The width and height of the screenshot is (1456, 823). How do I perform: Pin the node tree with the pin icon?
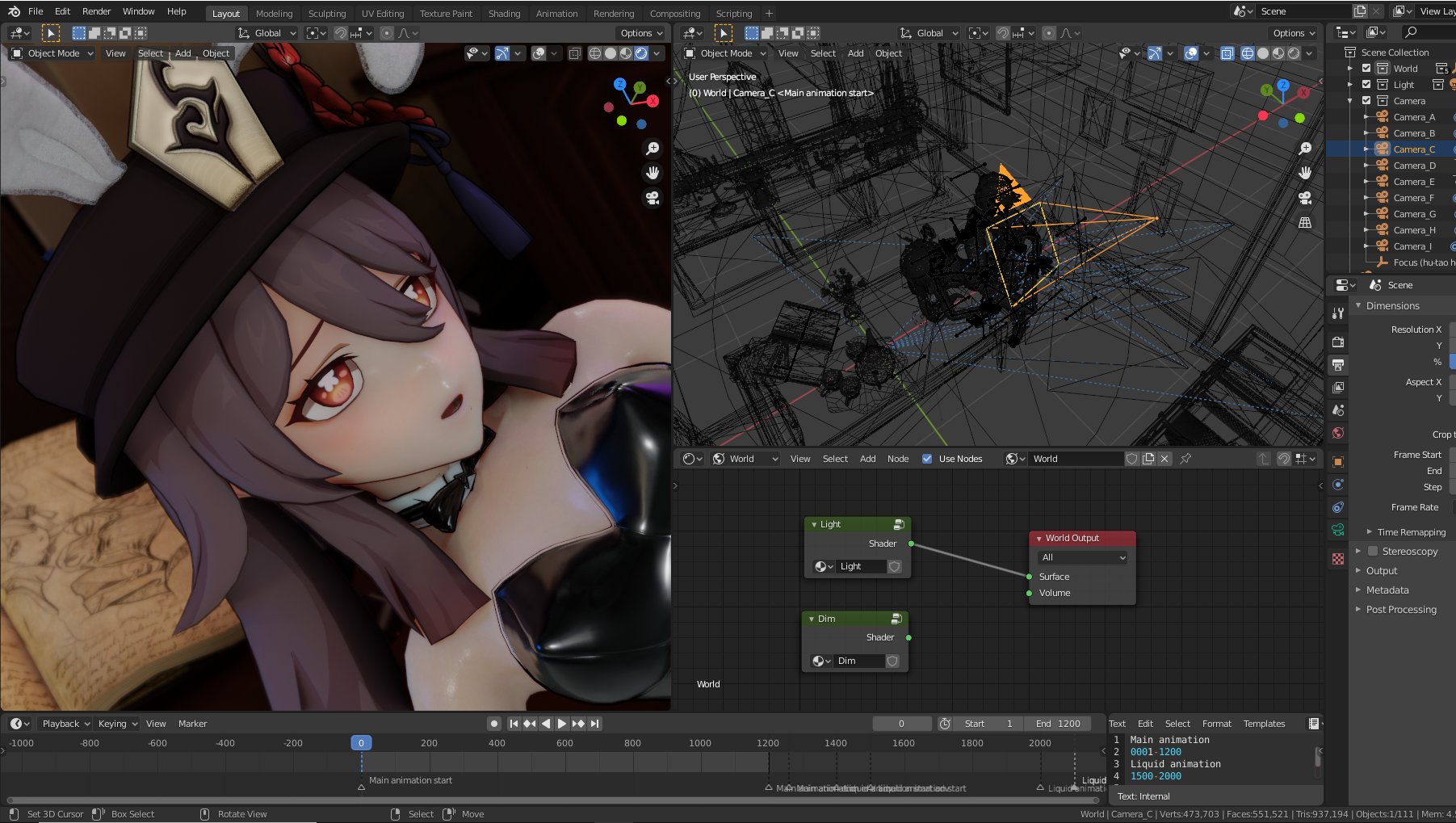1185,459
